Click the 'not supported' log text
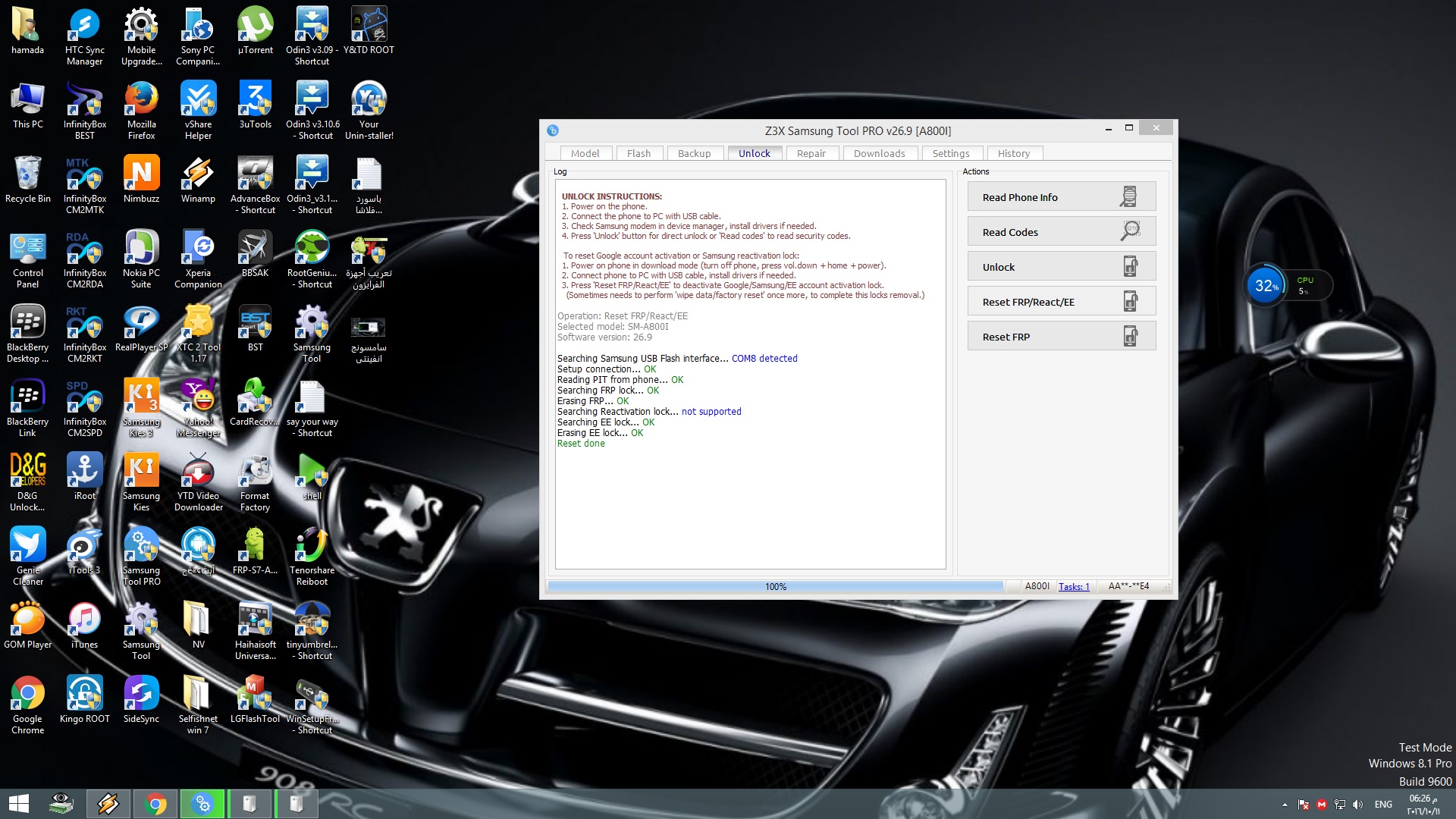Image resolution: width=1456 pixels, height=819 pixels. (711, 412)
